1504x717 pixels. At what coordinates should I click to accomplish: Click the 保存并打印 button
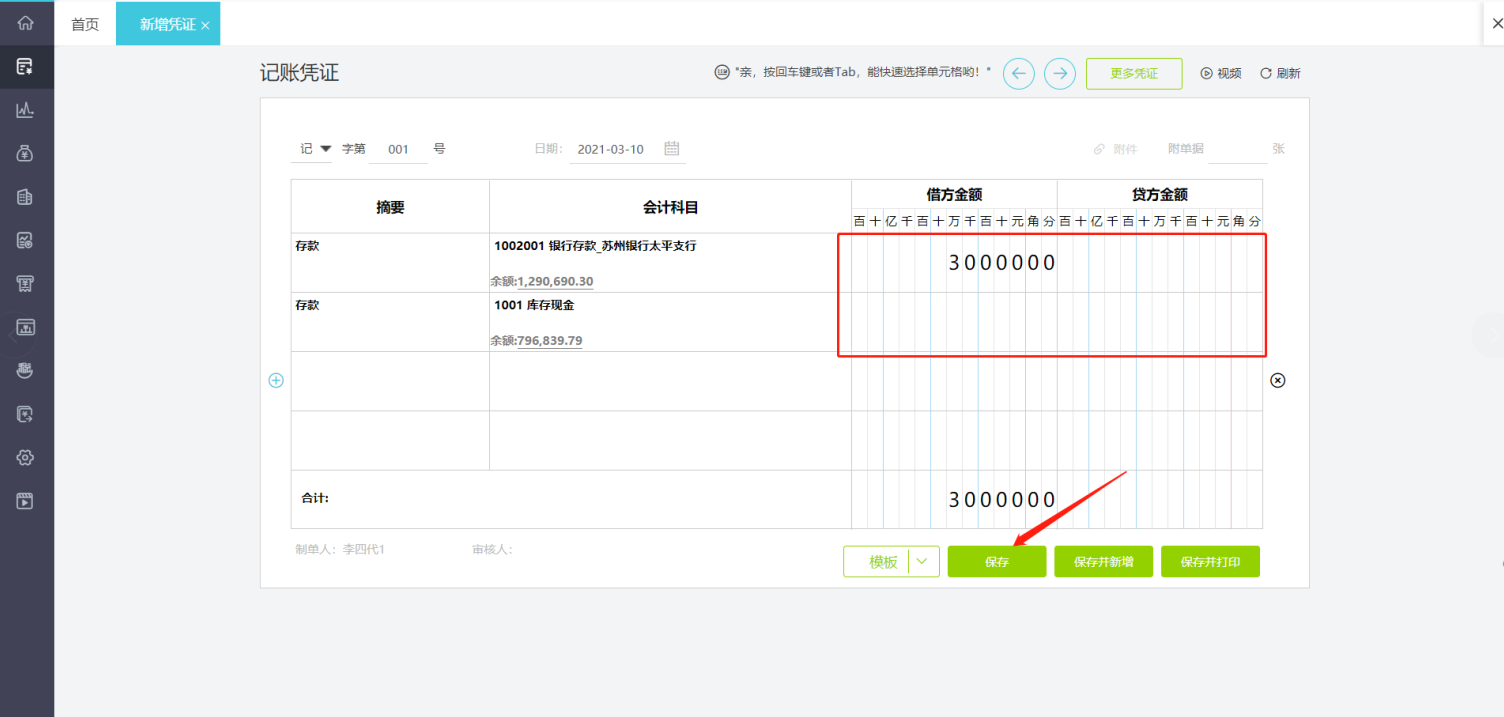pos(1210,562)
